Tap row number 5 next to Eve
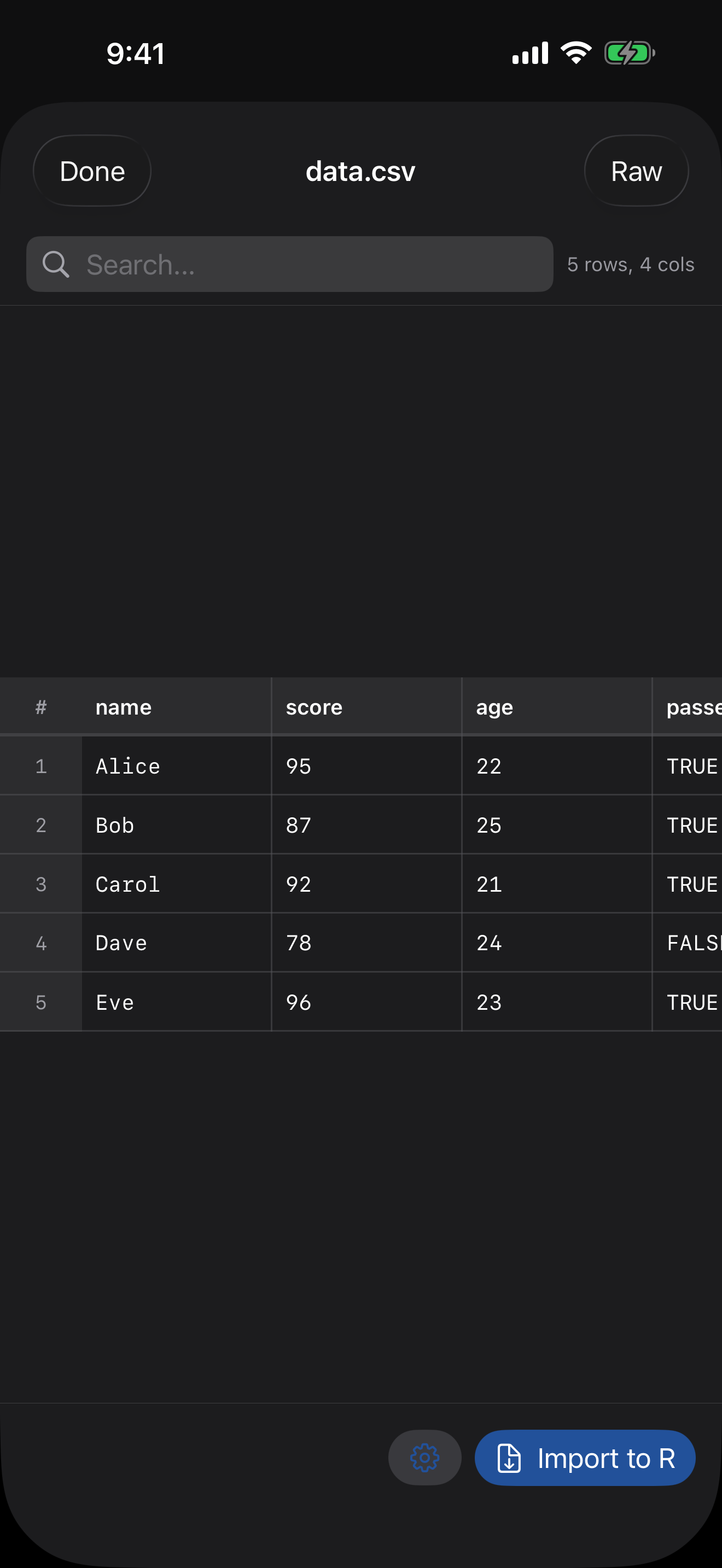The image size is (722, 1568). point(41,1001)
